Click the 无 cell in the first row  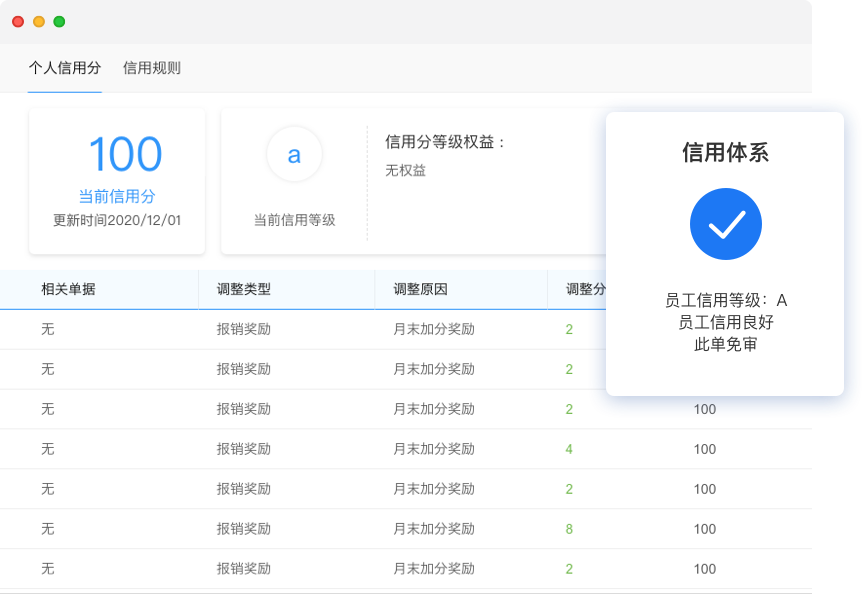point(48,329)
